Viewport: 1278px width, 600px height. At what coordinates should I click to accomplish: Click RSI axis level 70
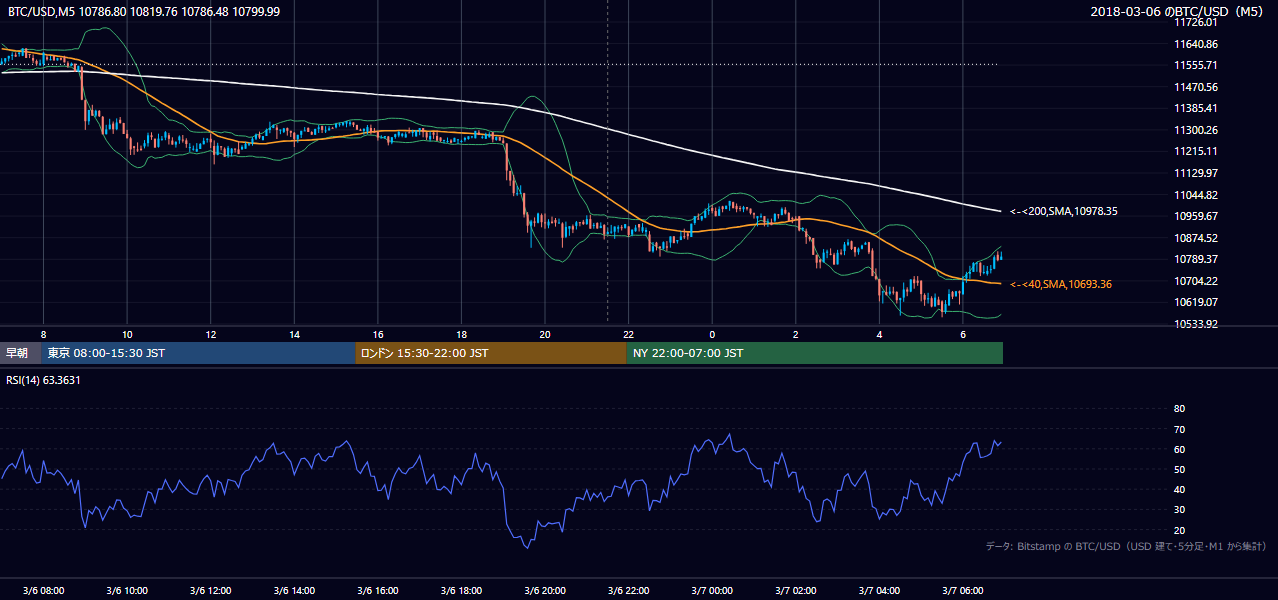[x=1179, y=429]
